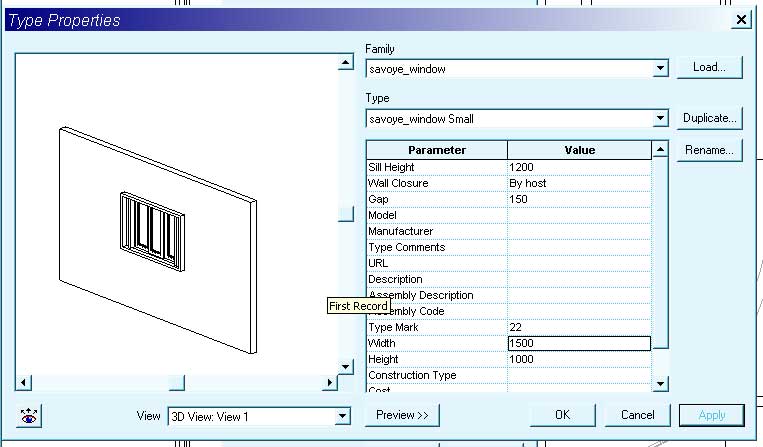Click the Type Comments parameter row

click(509, 248)
